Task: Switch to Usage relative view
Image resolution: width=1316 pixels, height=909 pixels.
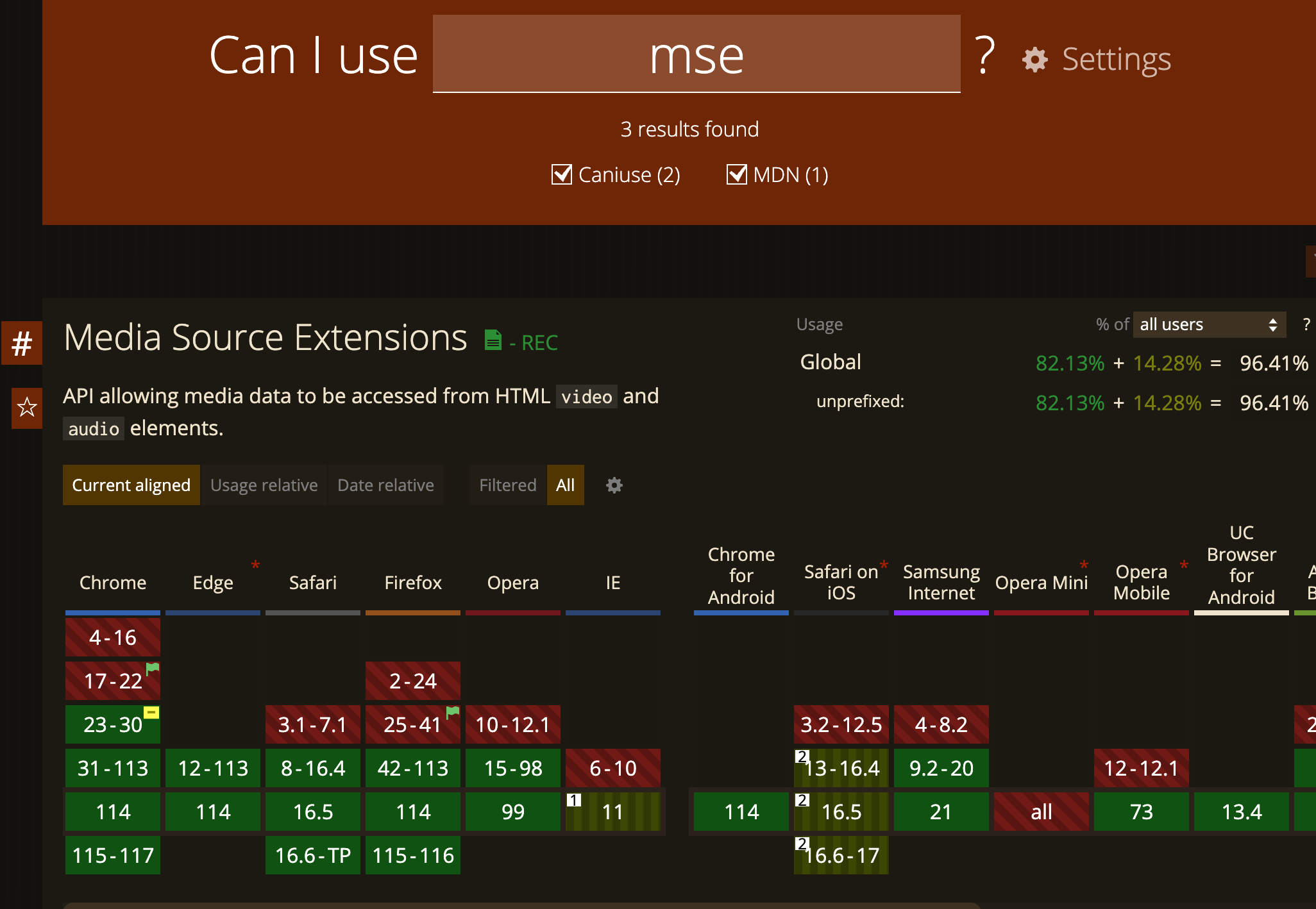Action: [x=264, y=485]
